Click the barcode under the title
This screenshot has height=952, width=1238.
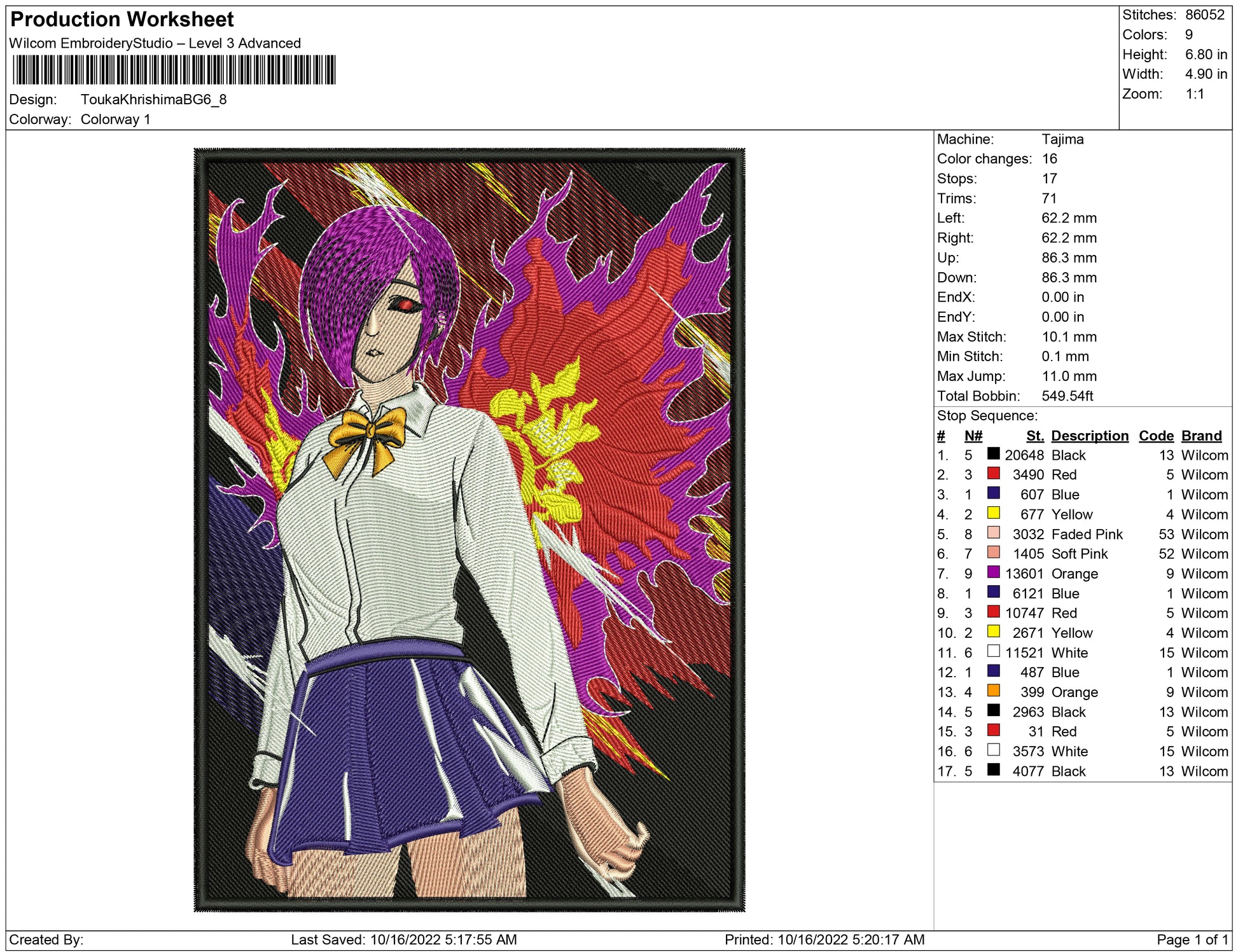click(x=173, y=70)
